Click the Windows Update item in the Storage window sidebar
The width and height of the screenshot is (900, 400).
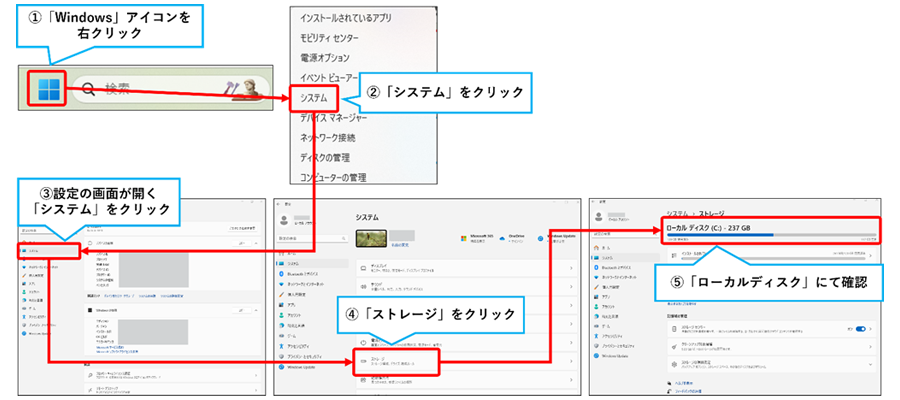[x=627, y=356]
